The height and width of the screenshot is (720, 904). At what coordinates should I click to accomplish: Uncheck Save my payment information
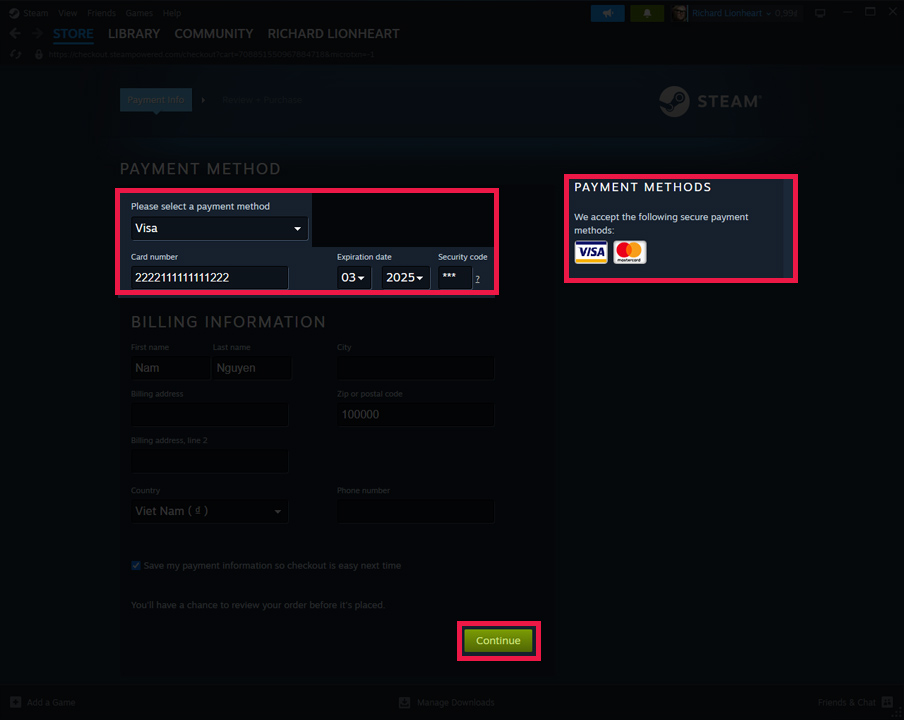135,565
